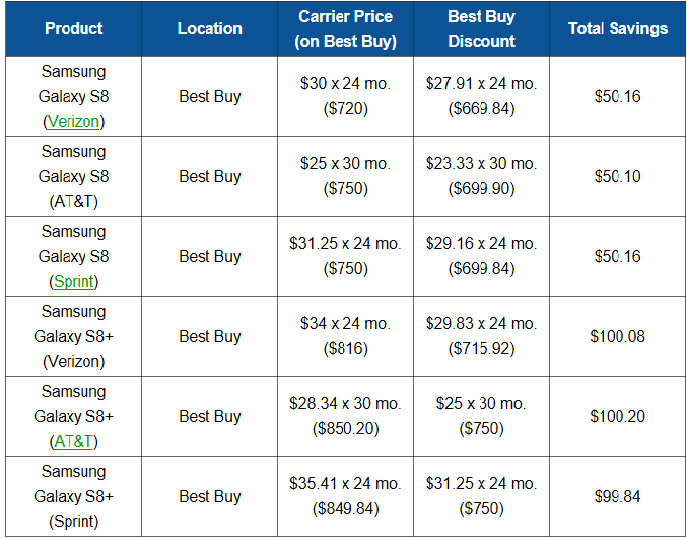Click the $35.41 x 24 mo. carrier price

tap(347, 484)
